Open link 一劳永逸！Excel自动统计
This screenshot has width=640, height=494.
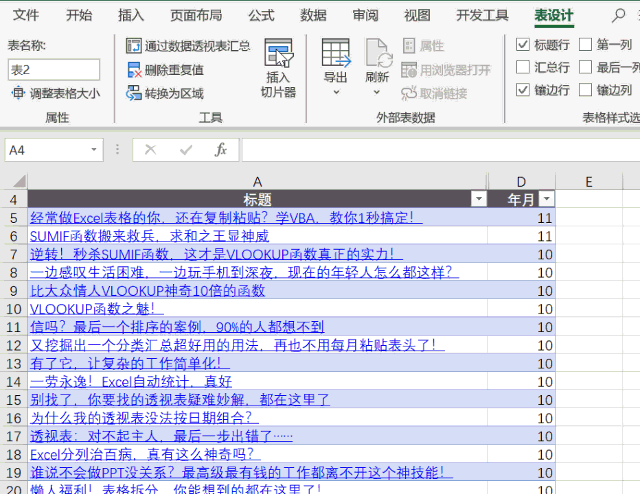tap(131, 382)
